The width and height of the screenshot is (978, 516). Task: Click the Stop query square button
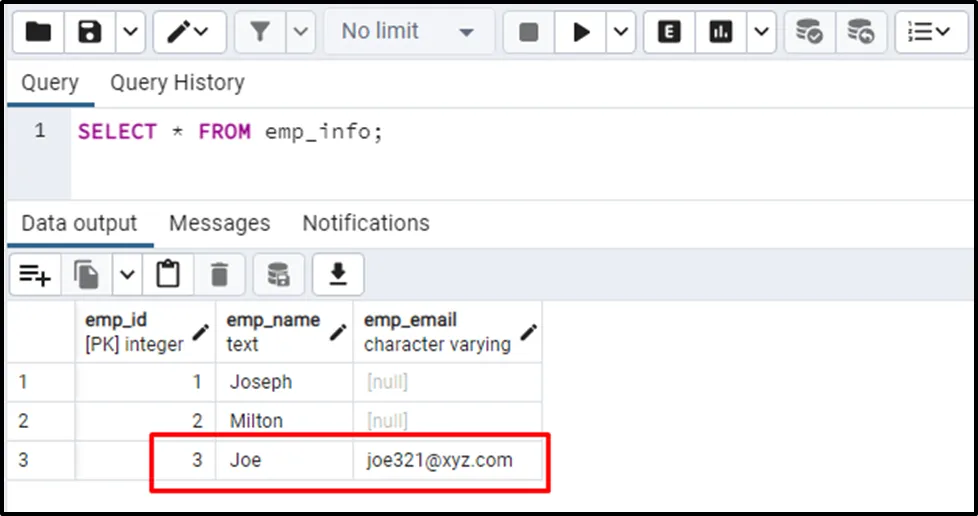tap(529, 32)
